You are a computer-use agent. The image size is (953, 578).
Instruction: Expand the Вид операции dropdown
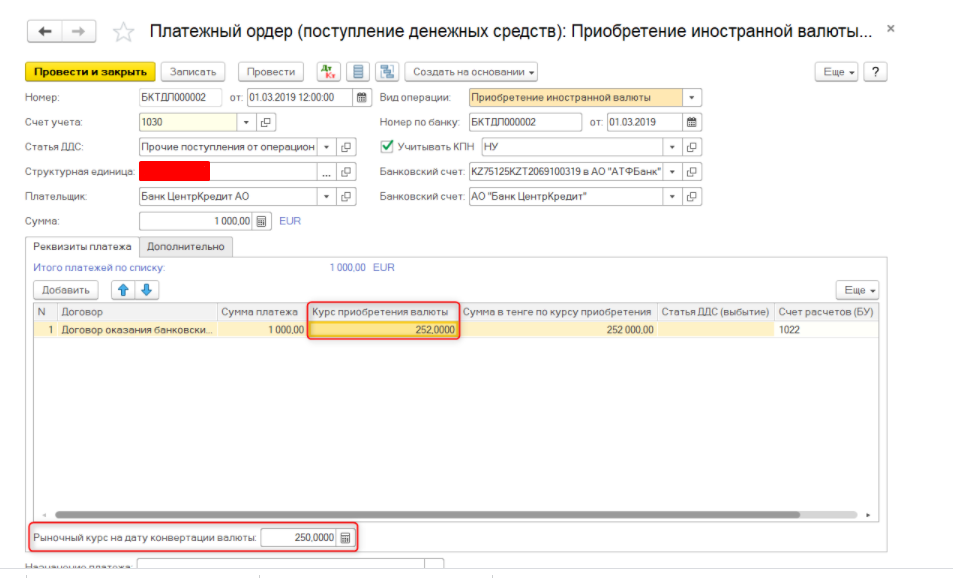tap(693, 97)
